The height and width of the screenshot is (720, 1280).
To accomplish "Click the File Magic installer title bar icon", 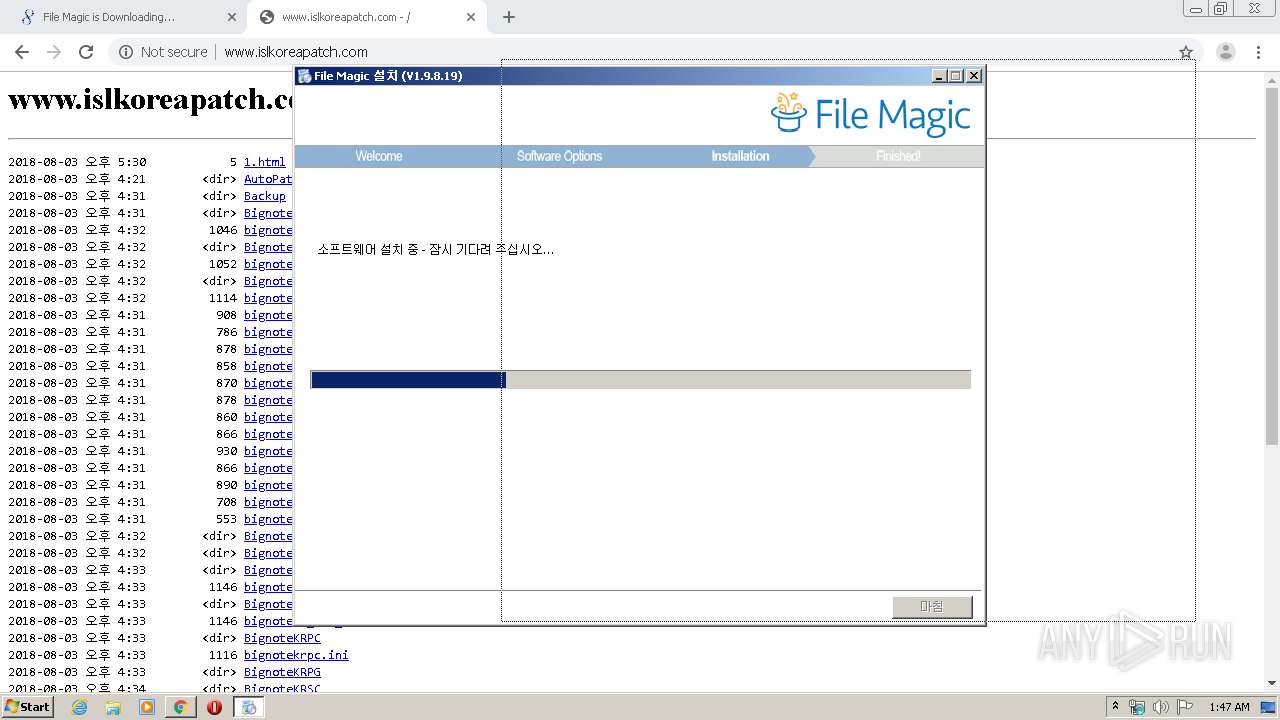I will (x=304, y=76).
